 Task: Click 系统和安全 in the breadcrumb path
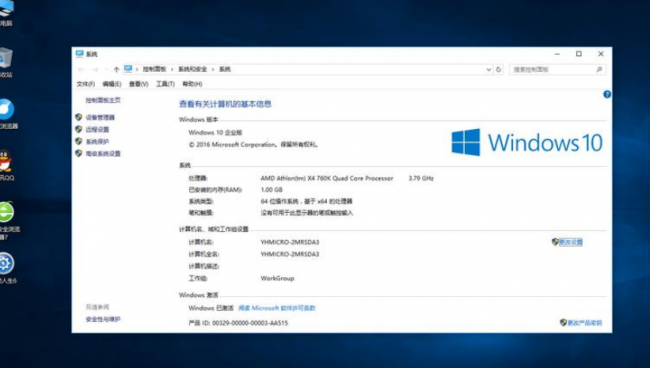pyautogui.click(x=192, y=69)
